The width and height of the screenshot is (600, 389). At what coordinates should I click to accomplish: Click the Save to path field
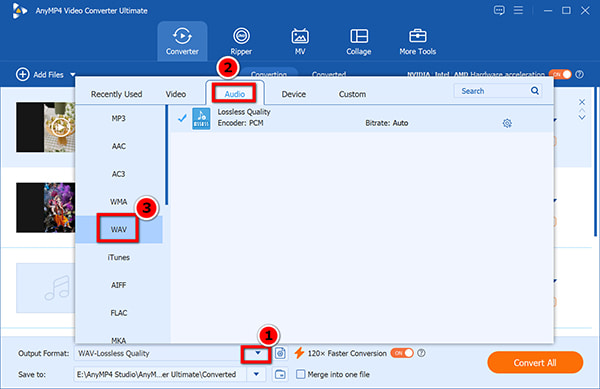click(161, 374)
